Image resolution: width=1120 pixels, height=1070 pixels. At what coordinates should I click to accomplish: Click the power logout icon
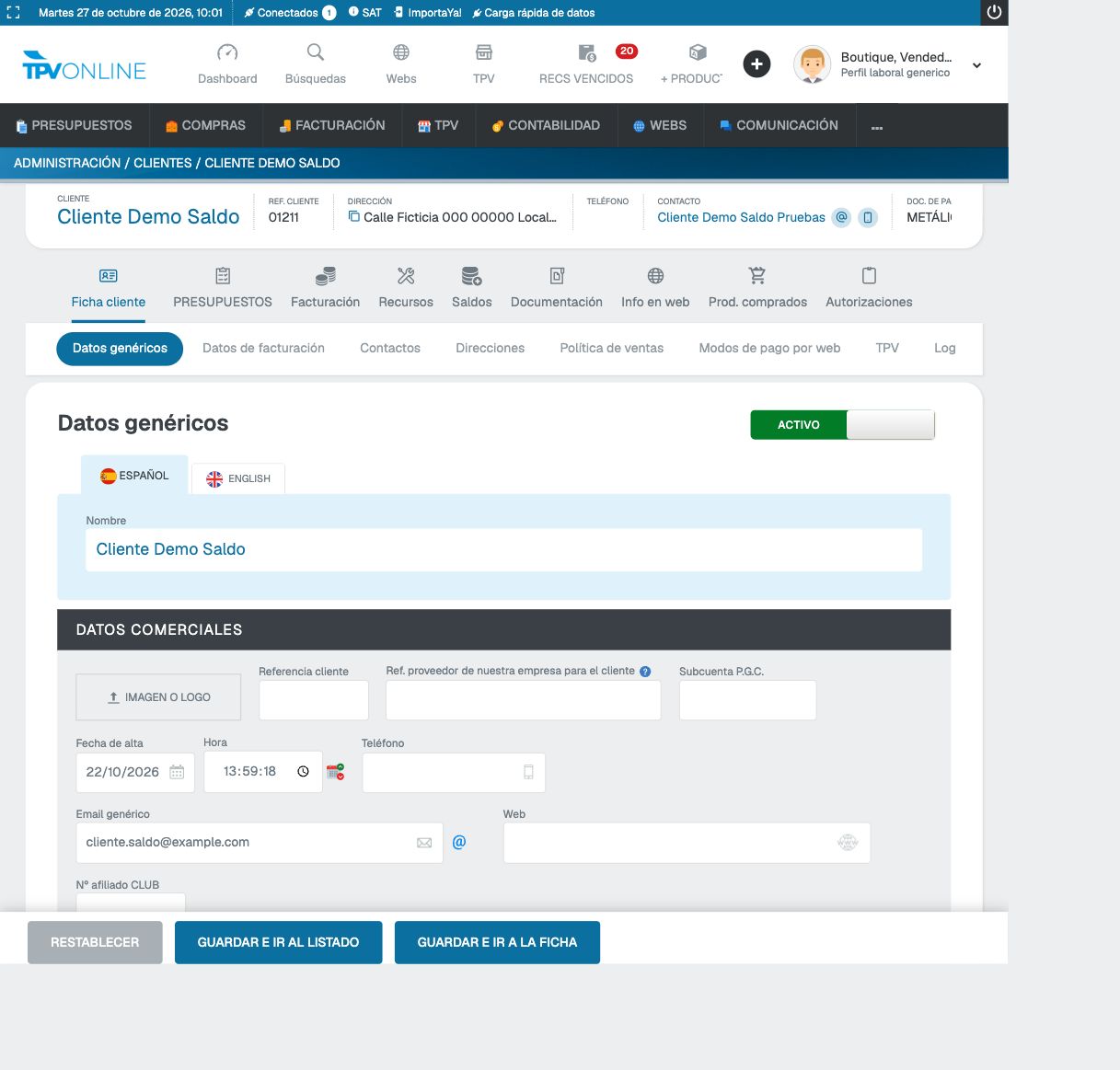[x=994, y=12]
